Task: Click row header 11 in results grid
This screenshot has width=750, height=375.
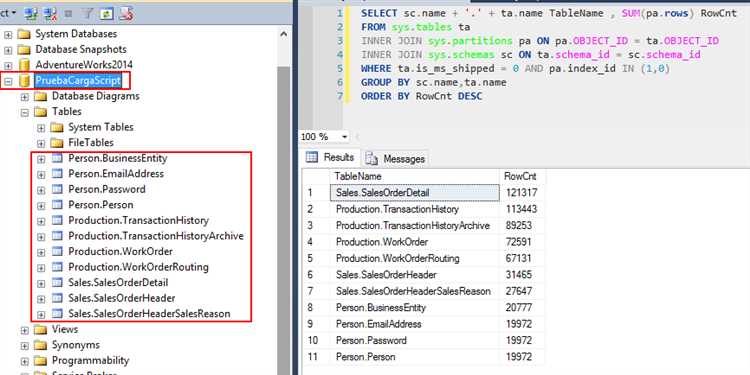Action: [316, 356]
